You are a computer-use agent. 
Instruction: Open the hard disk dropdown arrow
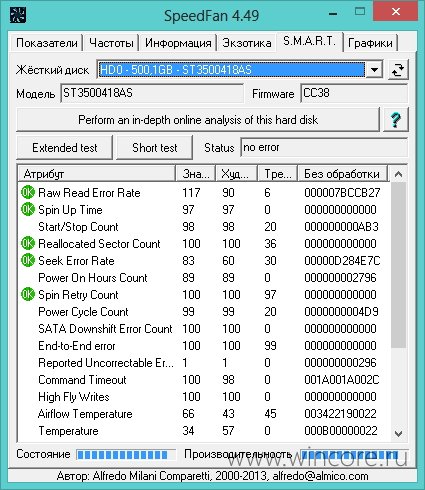pos(374,70)
